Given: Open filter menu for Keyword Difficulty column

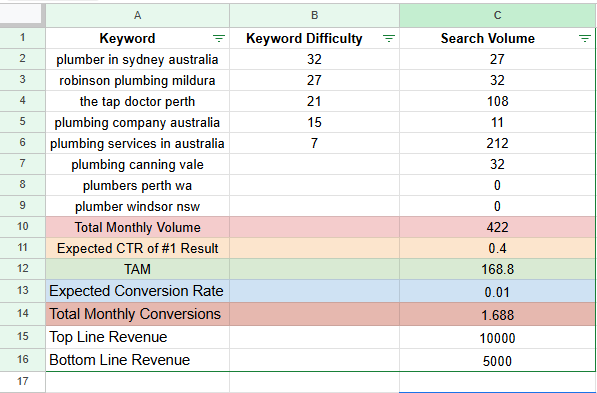Looking at the screenshot, I should (x=389, y=38).
